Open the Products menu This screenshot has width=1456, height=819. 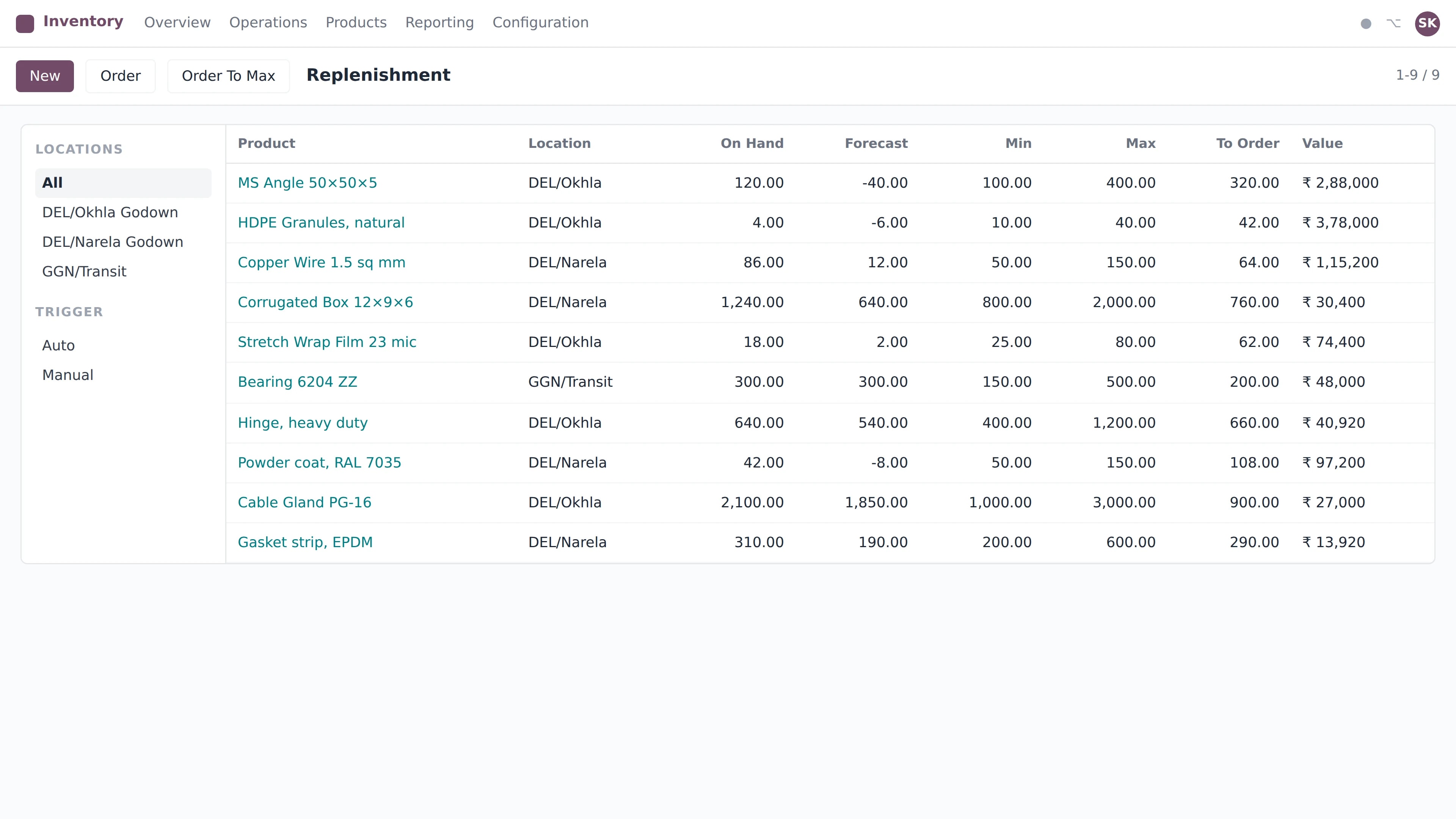[356, 23]
